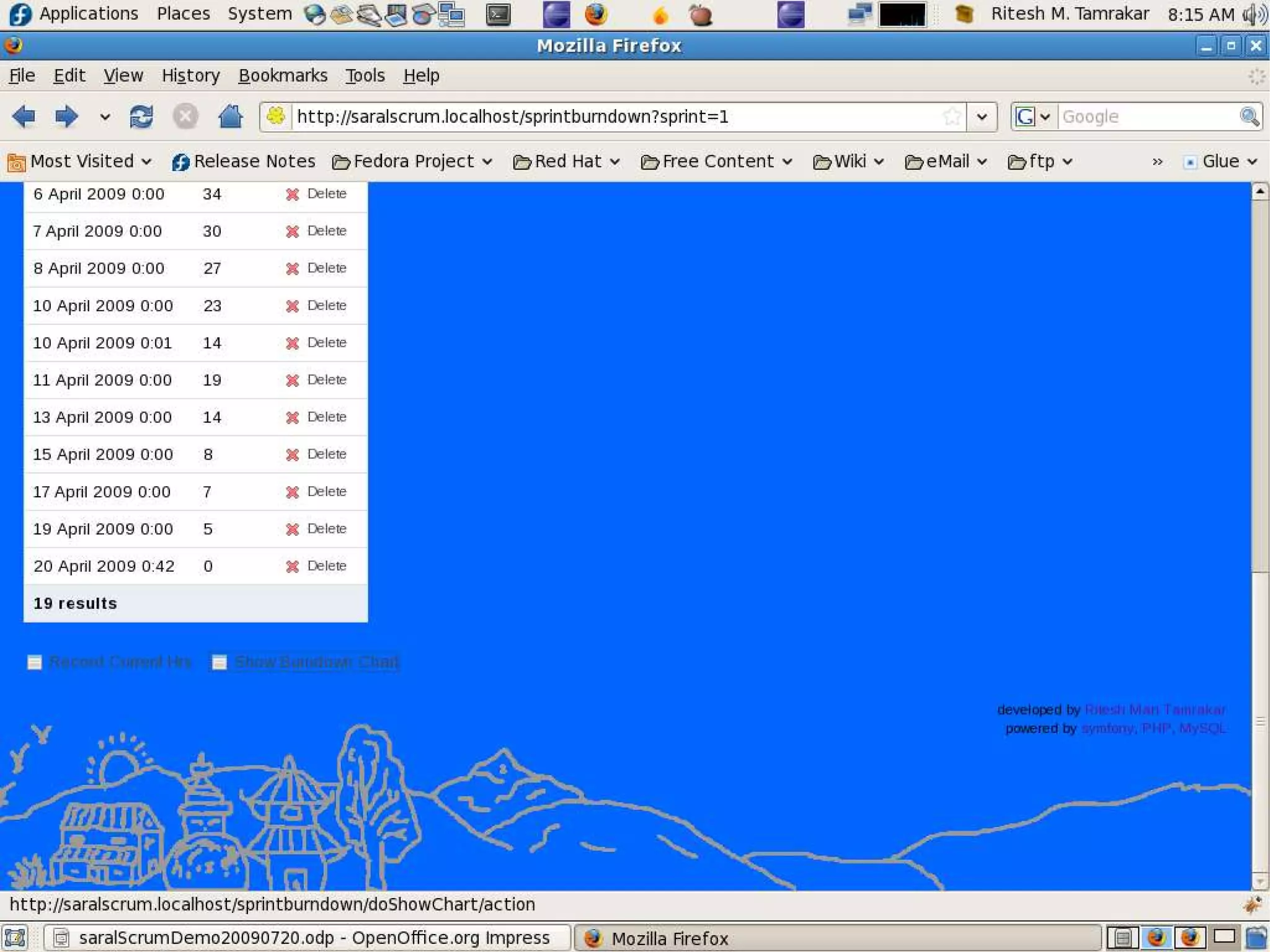
Task: Switch to OpenOffice Impress taskbar window
Action: pos(307,938)
